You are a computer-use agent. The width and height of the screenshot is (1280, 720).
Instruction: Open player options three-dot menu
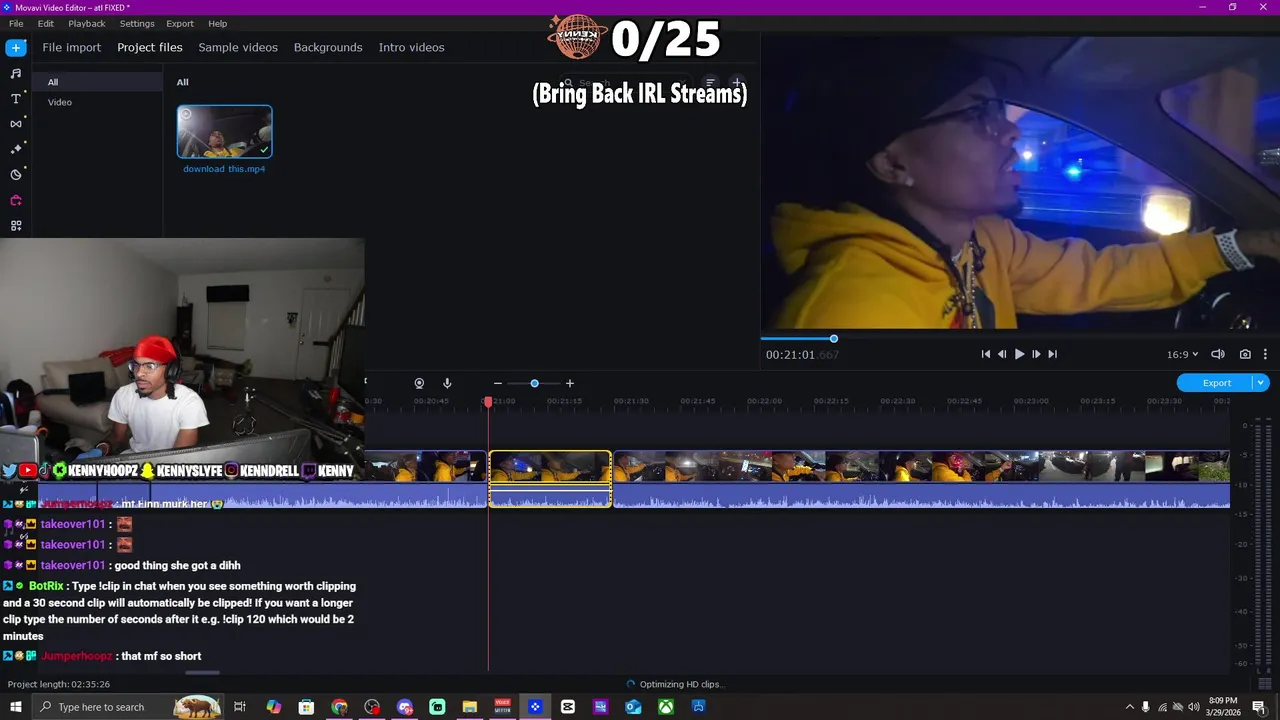coord(1265,354)
